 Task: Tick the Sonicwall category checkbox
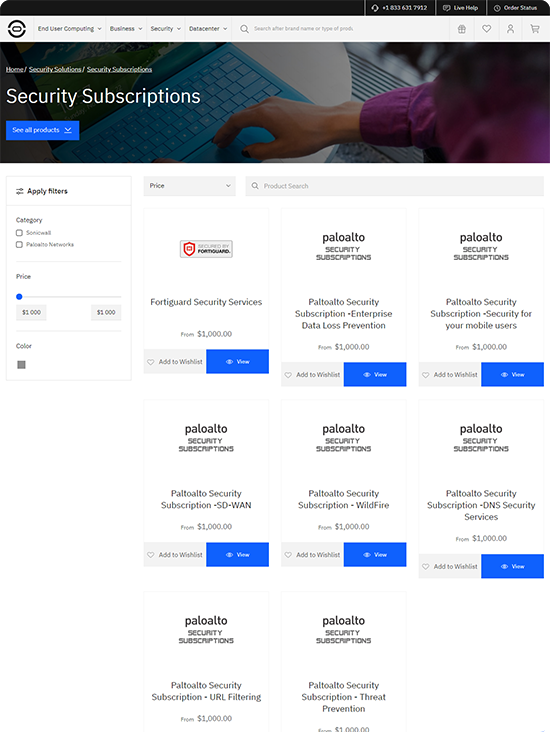(x=19, y=232)
